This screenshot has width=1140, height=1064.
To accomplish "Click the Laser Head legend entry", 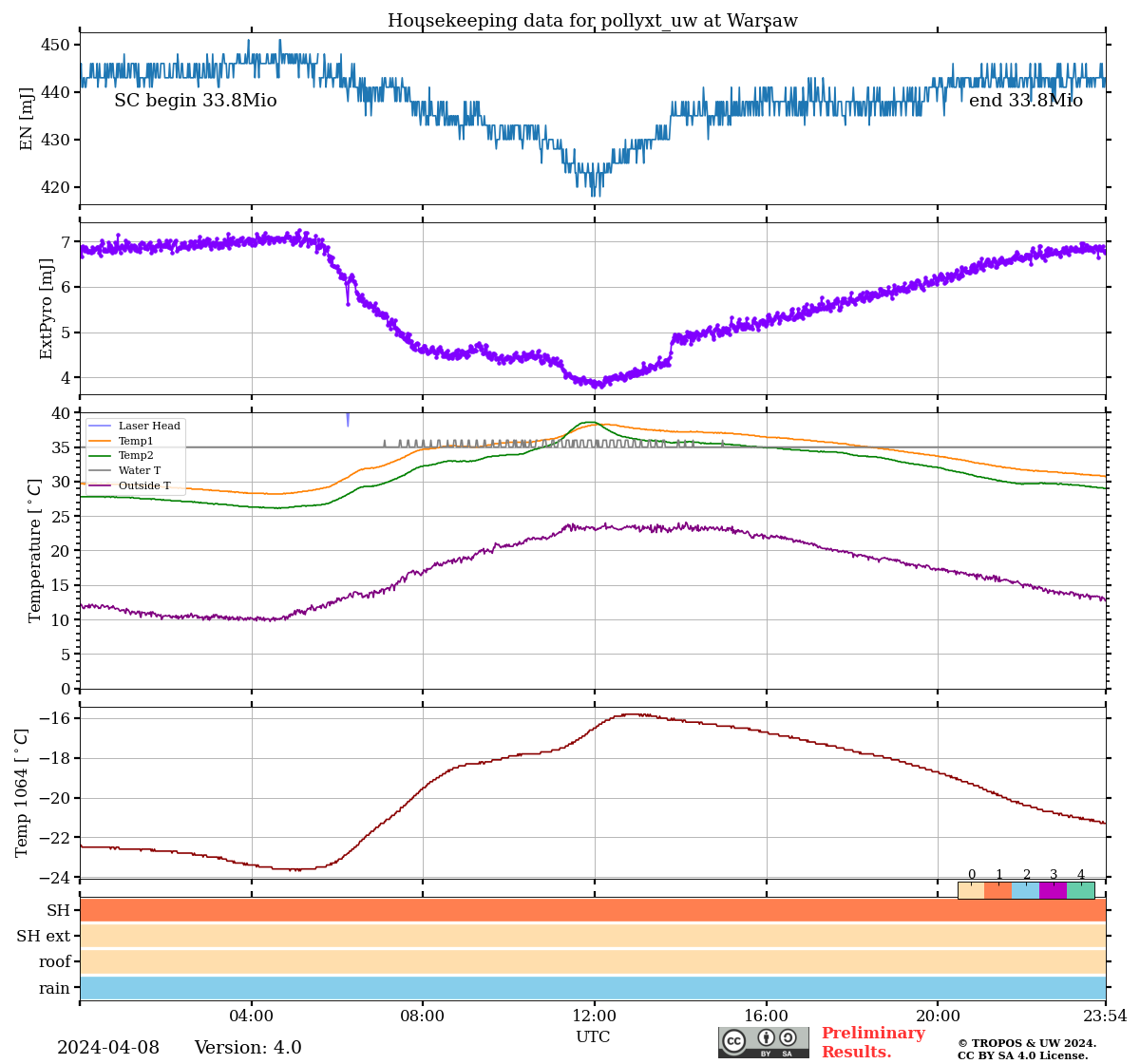I will click(135, 427).
